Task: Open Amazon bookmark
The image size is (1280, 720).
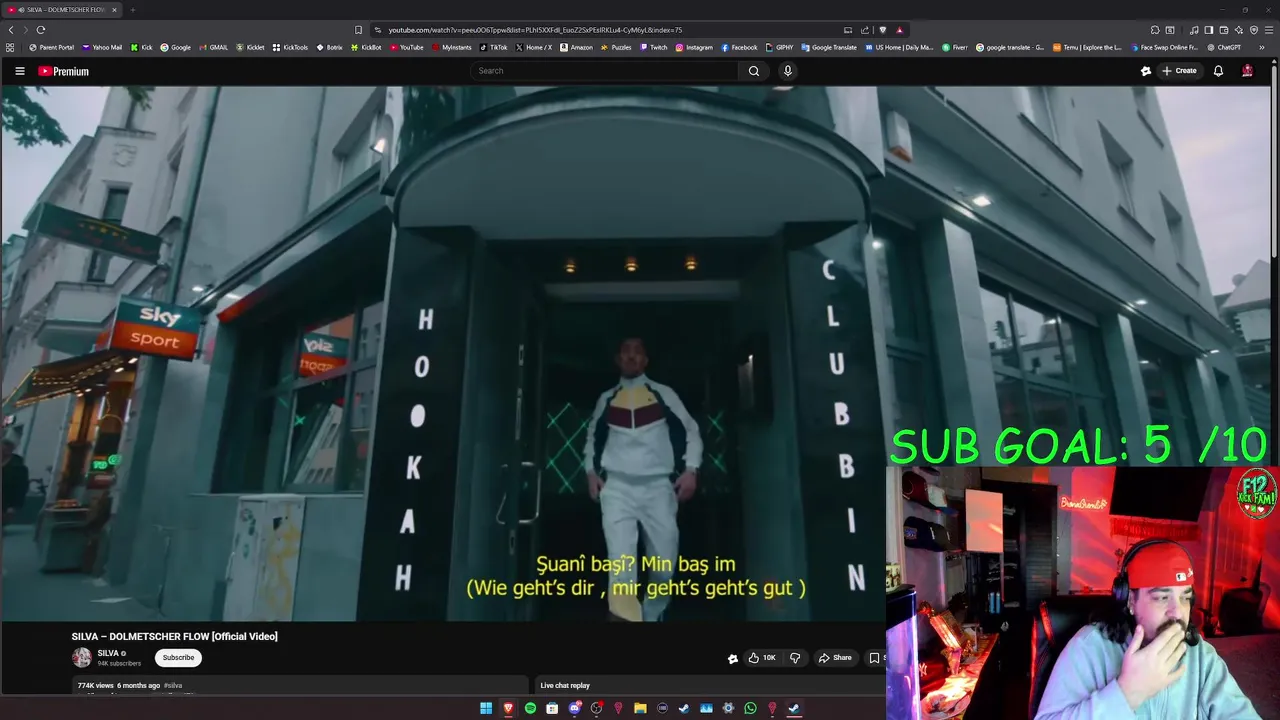Action: click(576, 47)
